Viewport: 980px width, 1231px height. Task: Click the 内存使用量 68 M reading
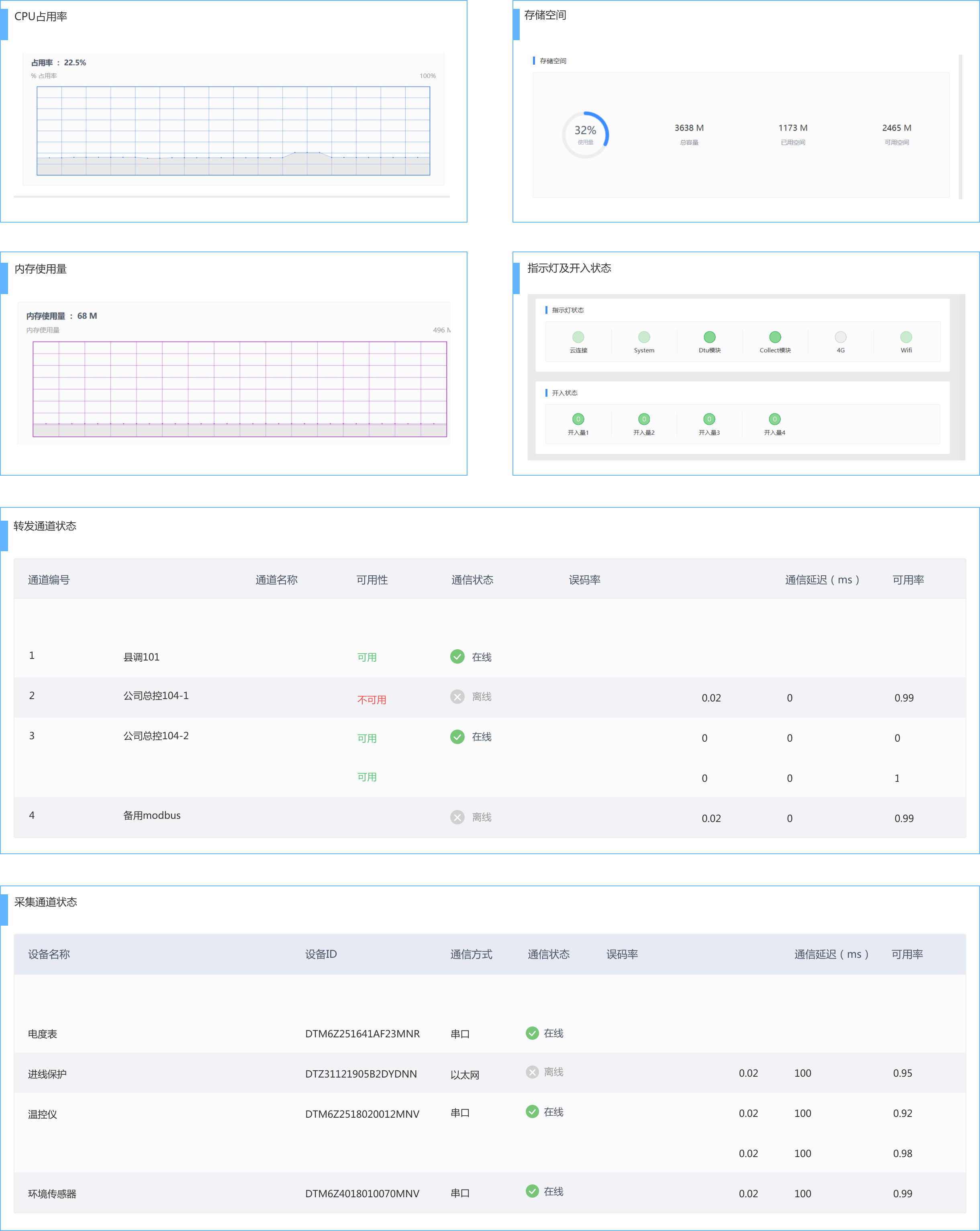click(x=61, y=316)
